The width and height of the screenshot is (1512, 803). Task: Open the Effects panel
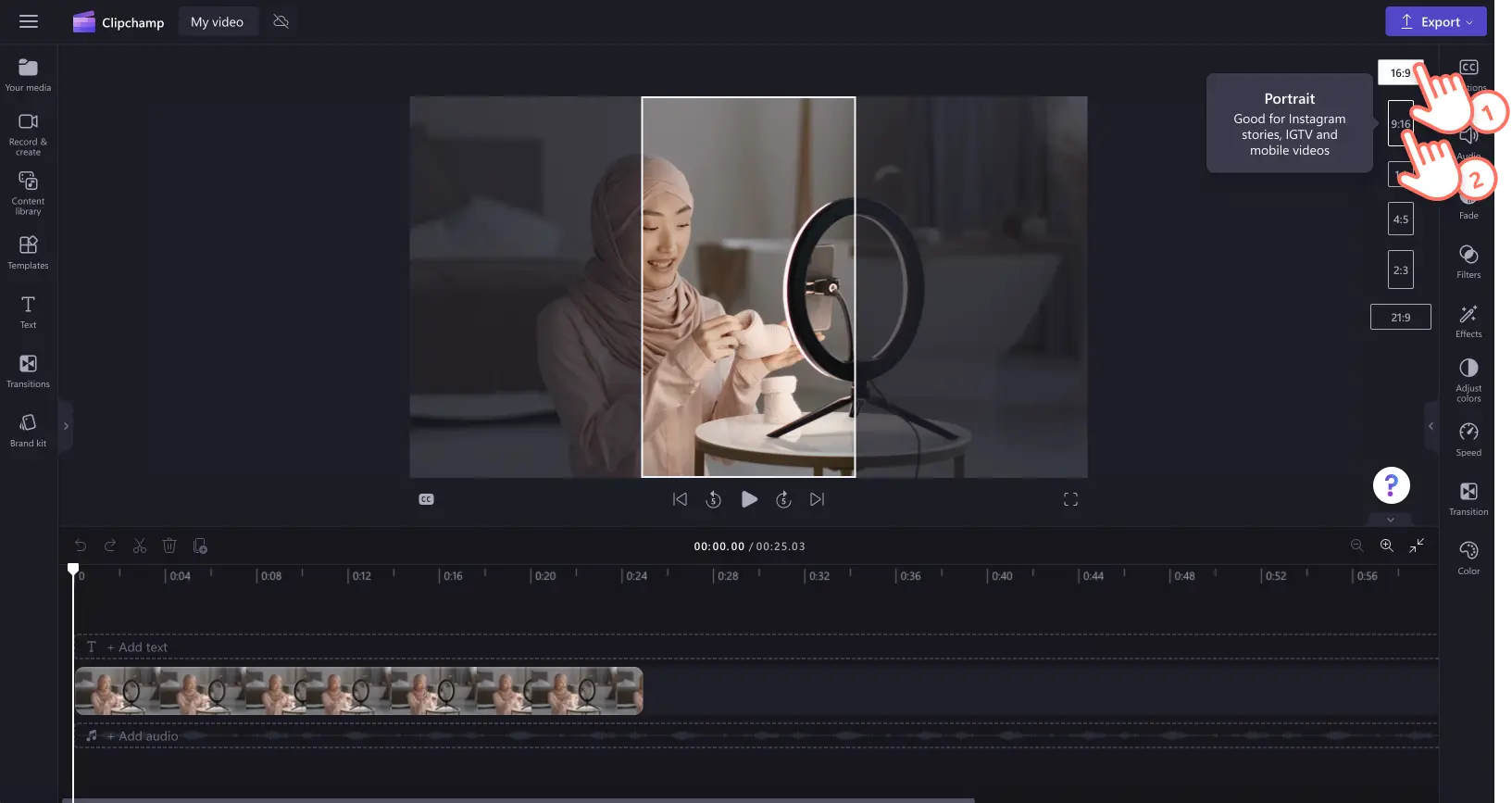point(1469,321)
